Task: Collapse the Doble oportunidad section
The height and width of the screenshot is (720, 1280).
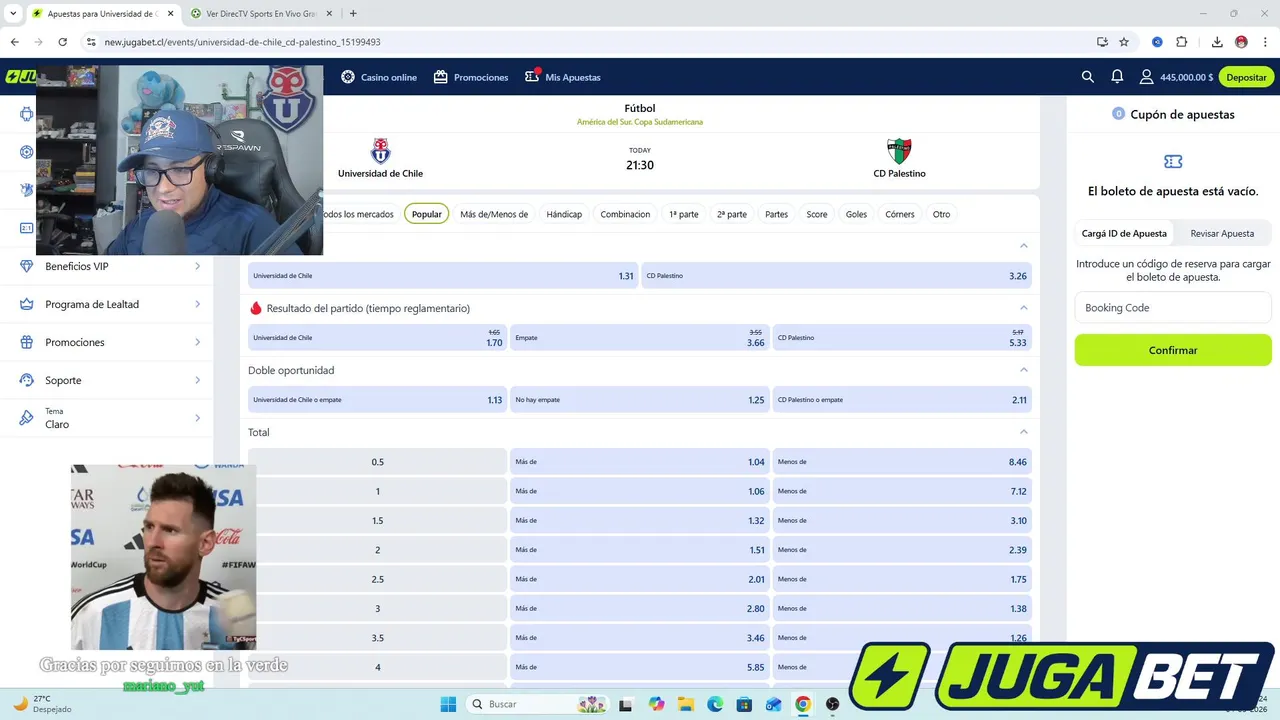Action: click(x=1023, y=370)
